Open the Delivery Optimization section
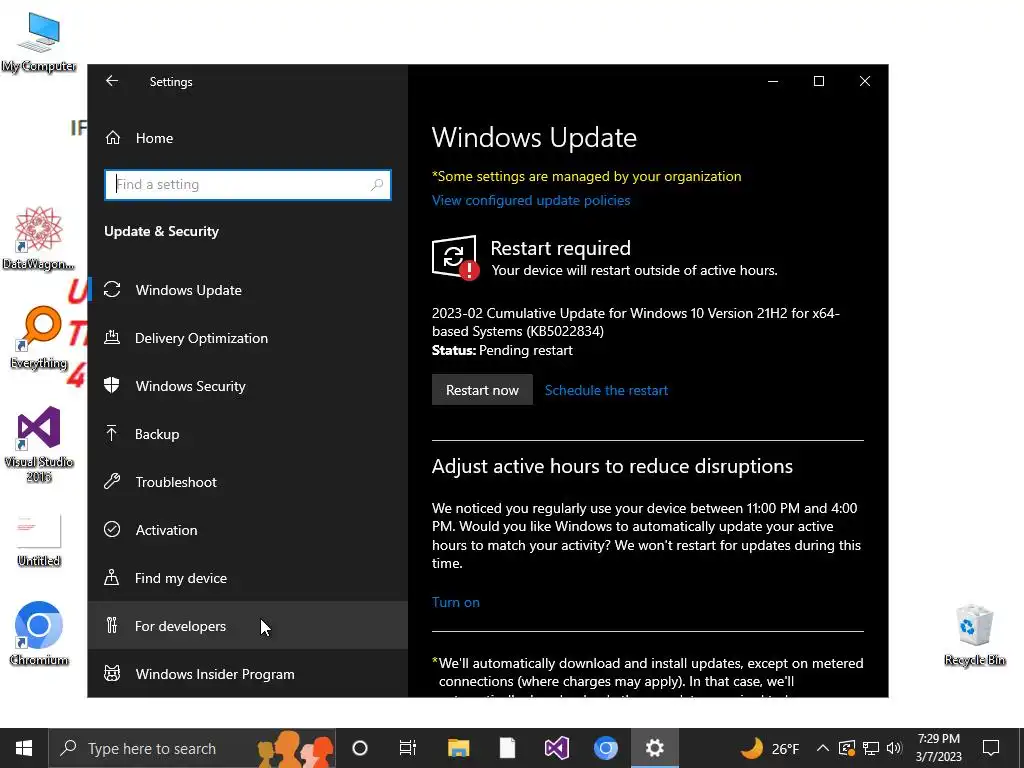 click(248, 338)
